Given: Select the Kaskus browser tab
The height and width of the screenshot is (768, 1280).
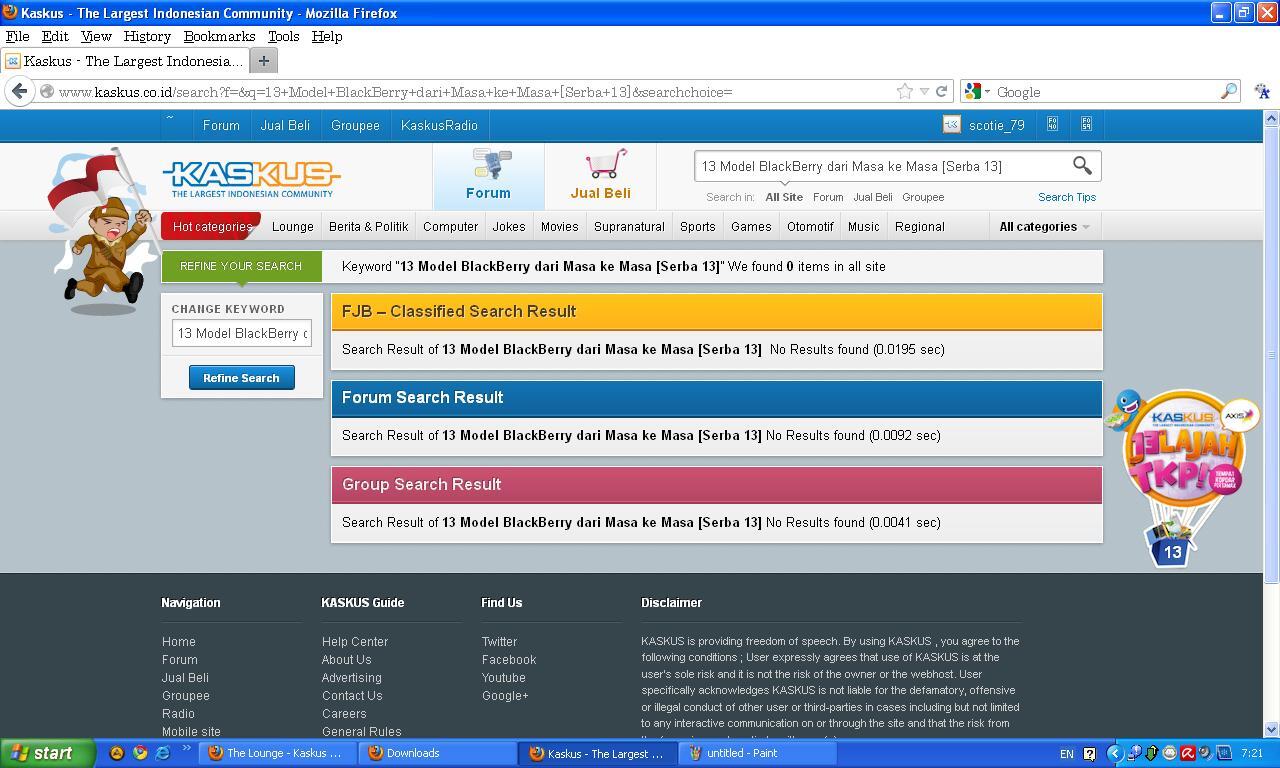Looking at the screenshot, I should pyautogui.click(x=124, y=61).
